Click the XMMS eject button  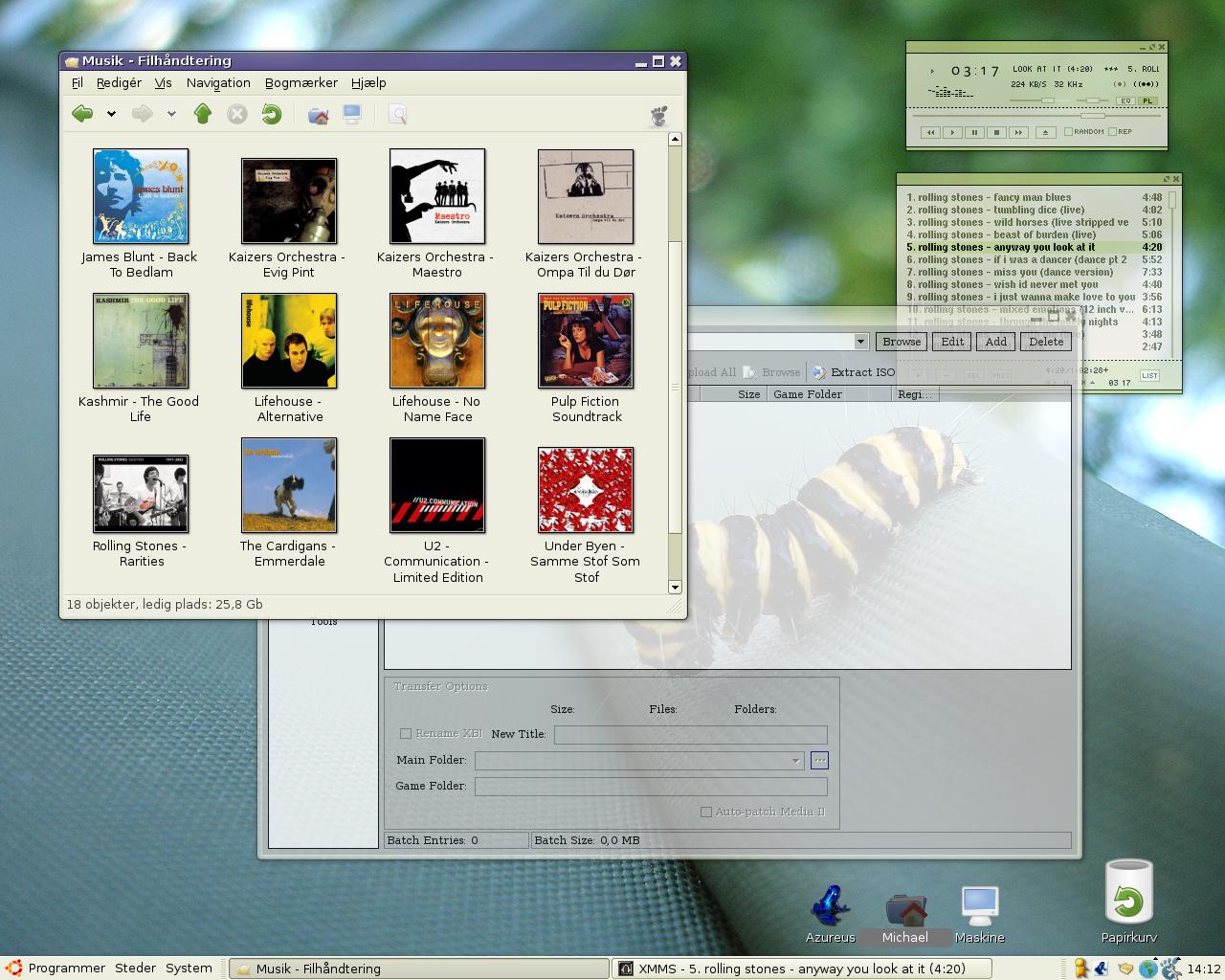[x=1045, y=132]
